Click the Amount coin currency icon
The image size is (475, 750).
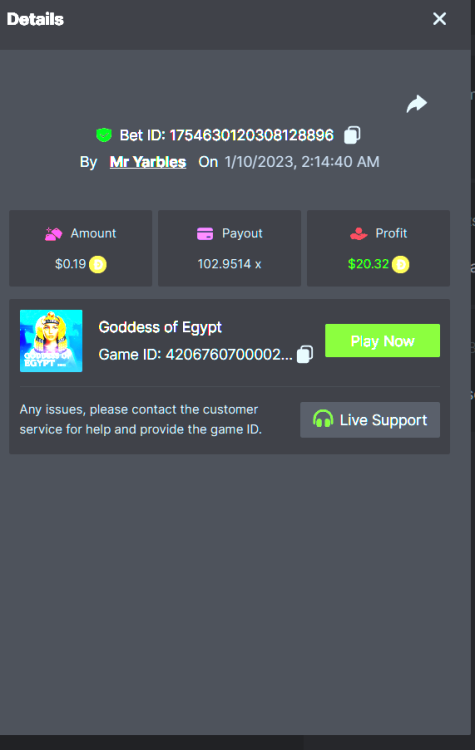pyautogui.click(x=98, y=264)
